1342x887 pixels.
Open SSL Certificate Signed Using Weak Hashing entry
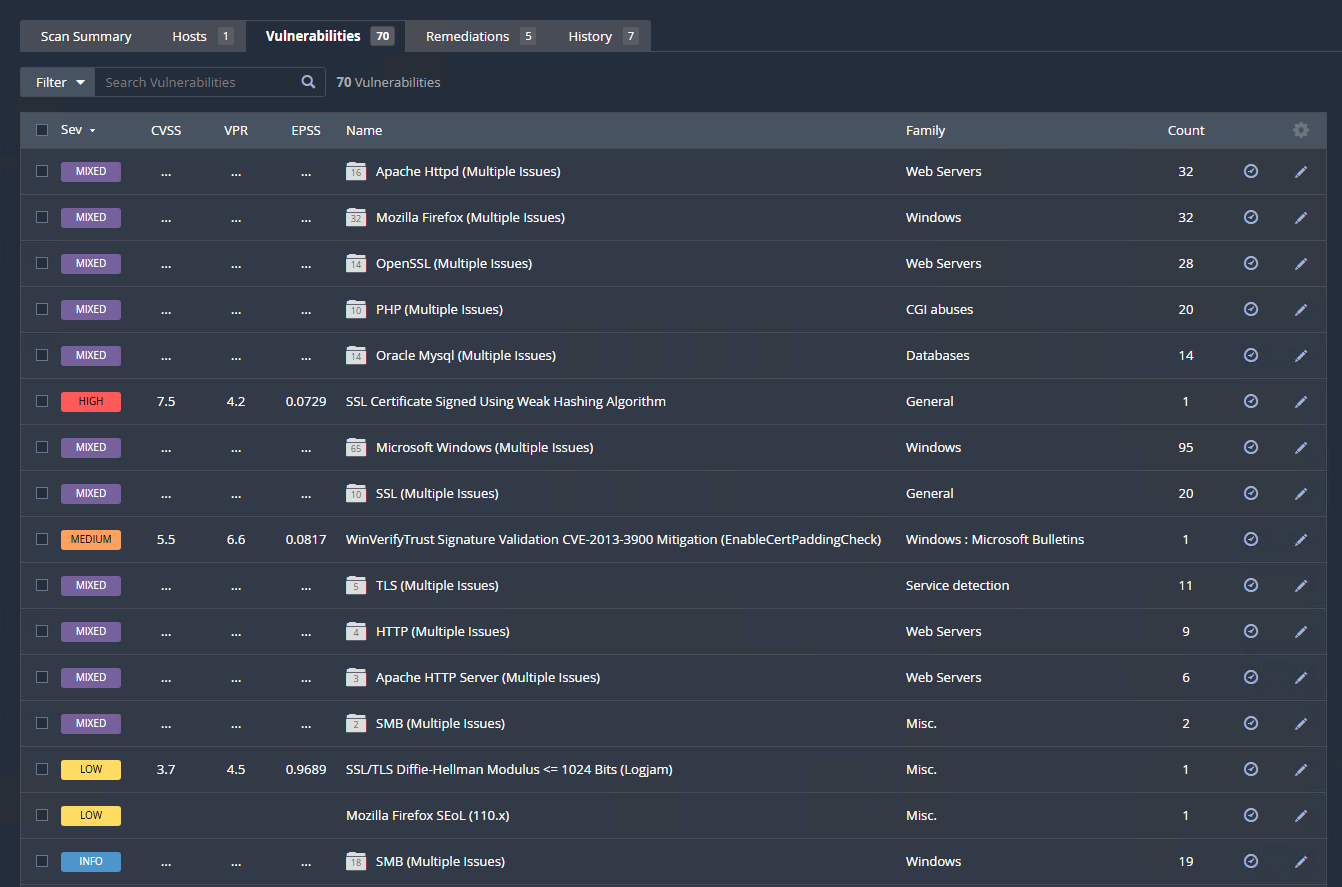[x=506, y=401]
